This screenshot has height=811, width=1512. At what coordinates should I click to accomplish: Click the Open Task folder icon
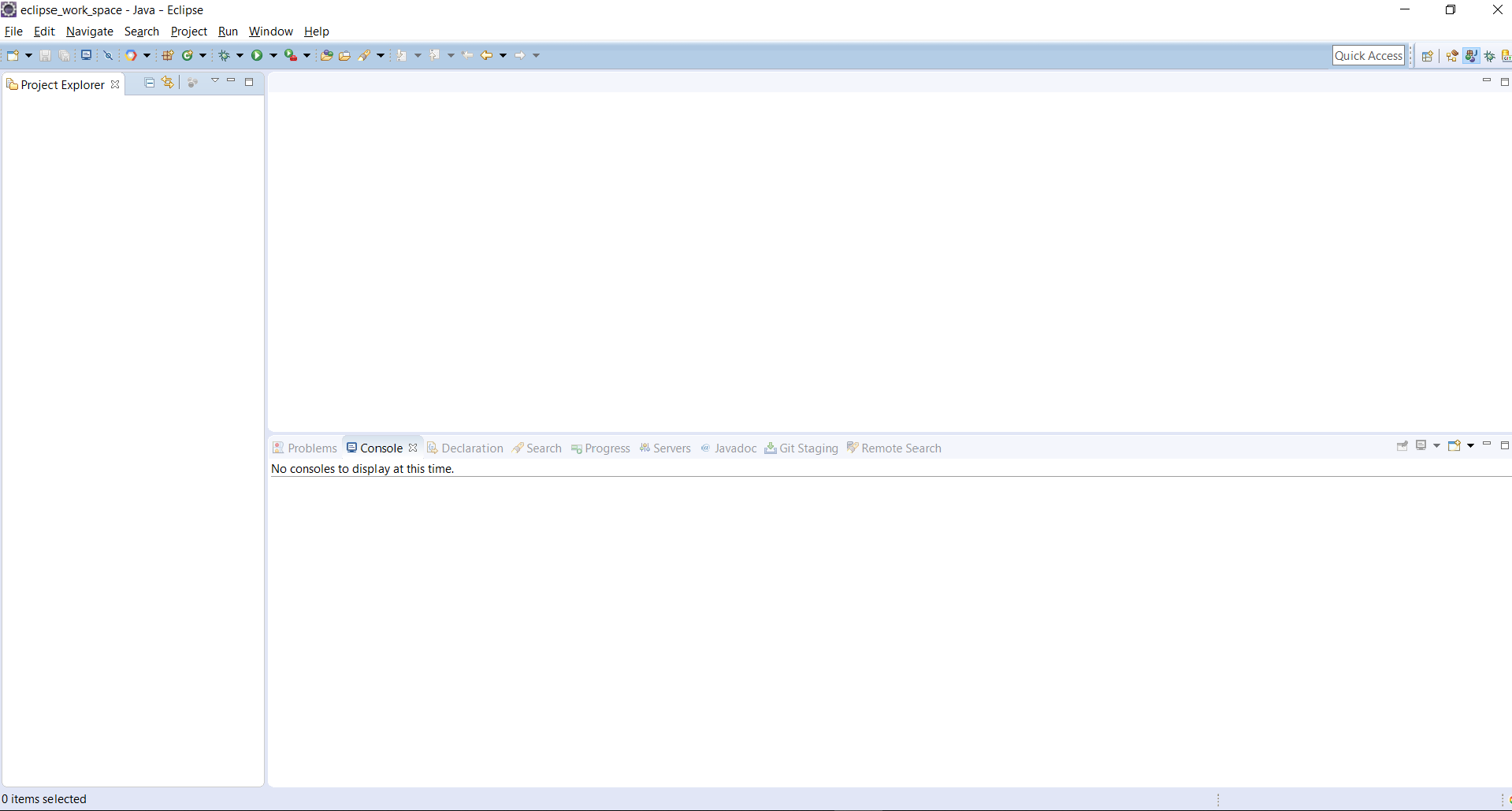(x=344, y=55)
